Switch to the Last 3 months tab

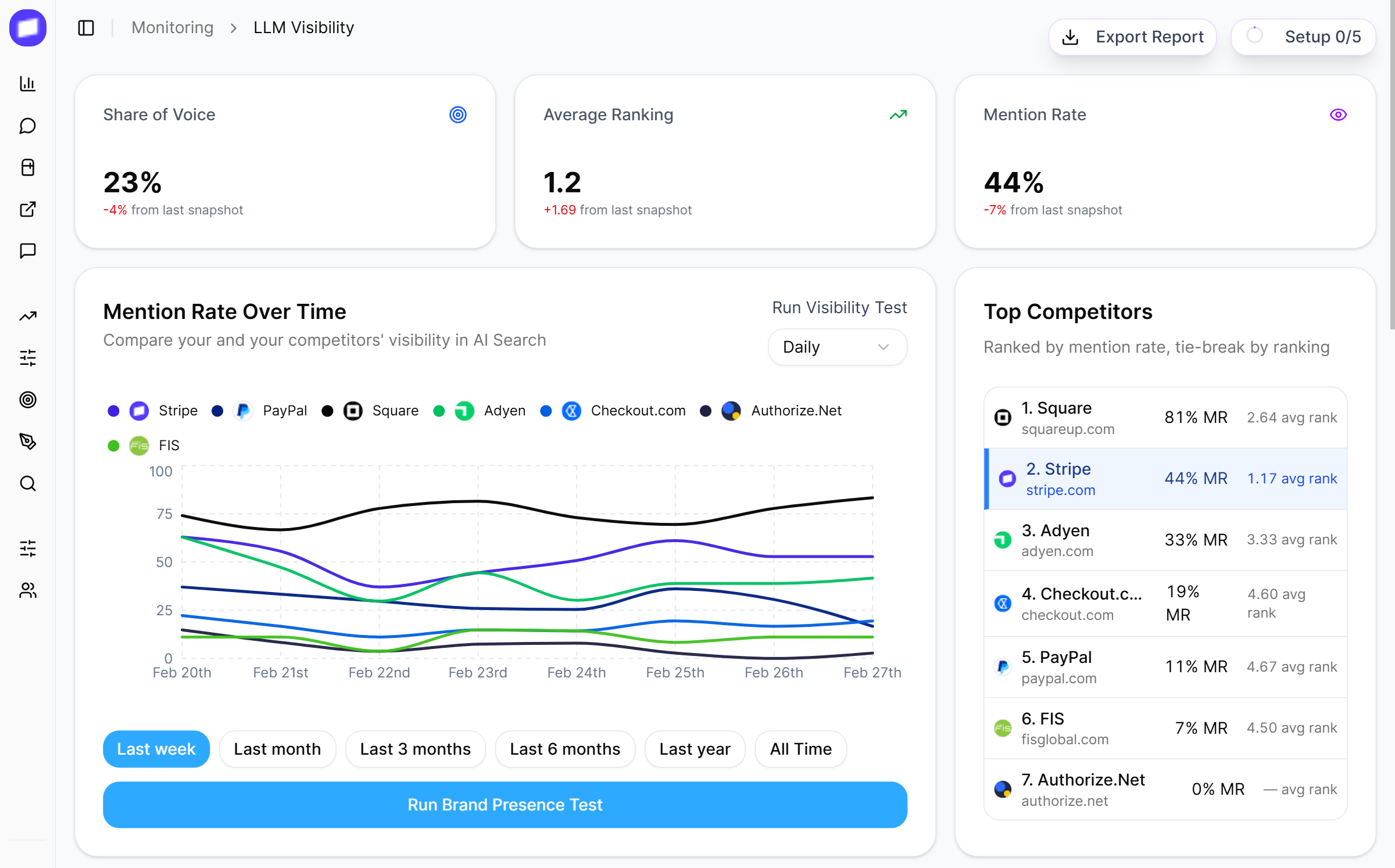415,749
